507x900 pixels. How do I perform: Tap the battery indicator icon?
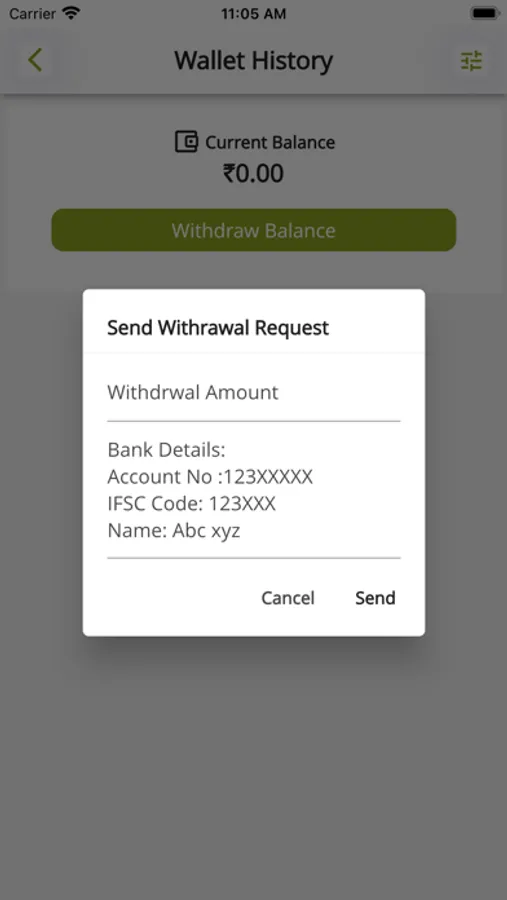(x=484, y=13)
